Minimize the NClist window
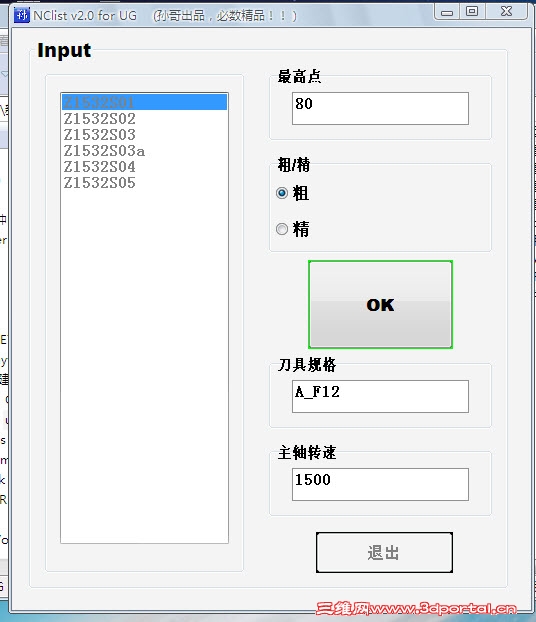The width and height of the screenshot is (536, 622). [447, 12]
